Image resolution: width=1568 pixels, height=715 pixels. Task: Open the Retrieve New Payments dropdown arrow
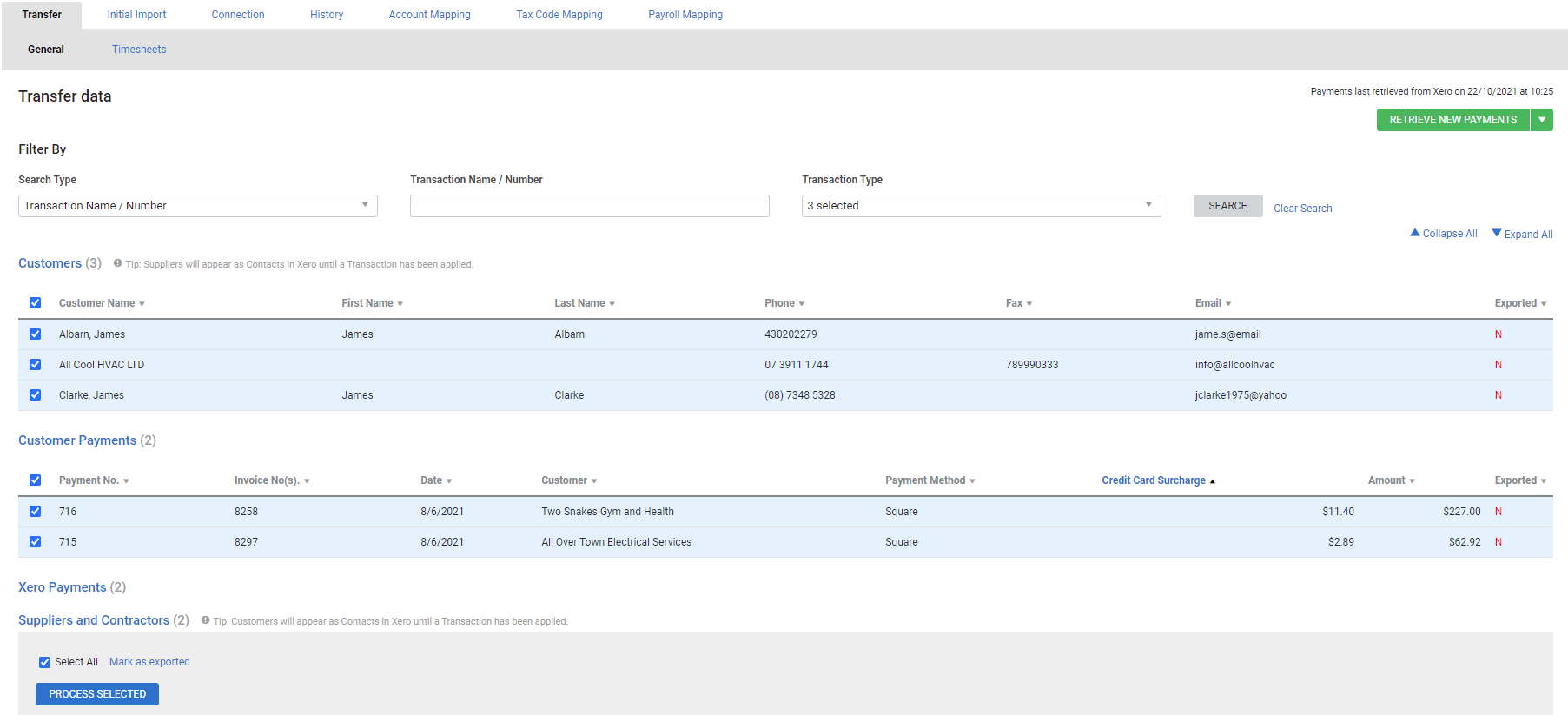pyautogui.click(x=1542, y=120)
